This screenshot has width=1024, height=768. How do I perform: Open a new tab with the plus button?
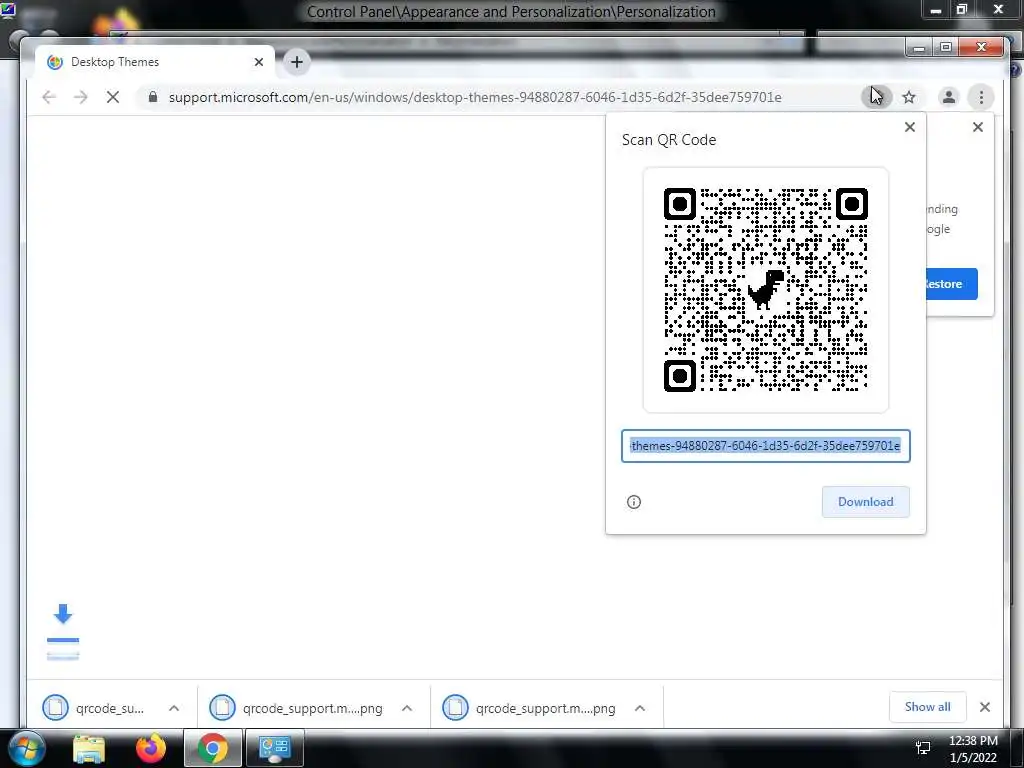point(296,62)
